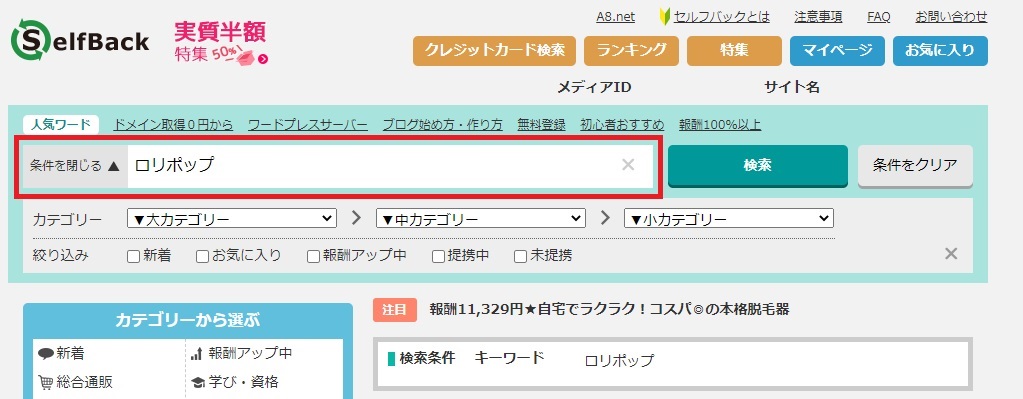Screen dimensions: 1023x399
Task: Clear the search keyword with the X icon
Action: [x=628, y=165]
